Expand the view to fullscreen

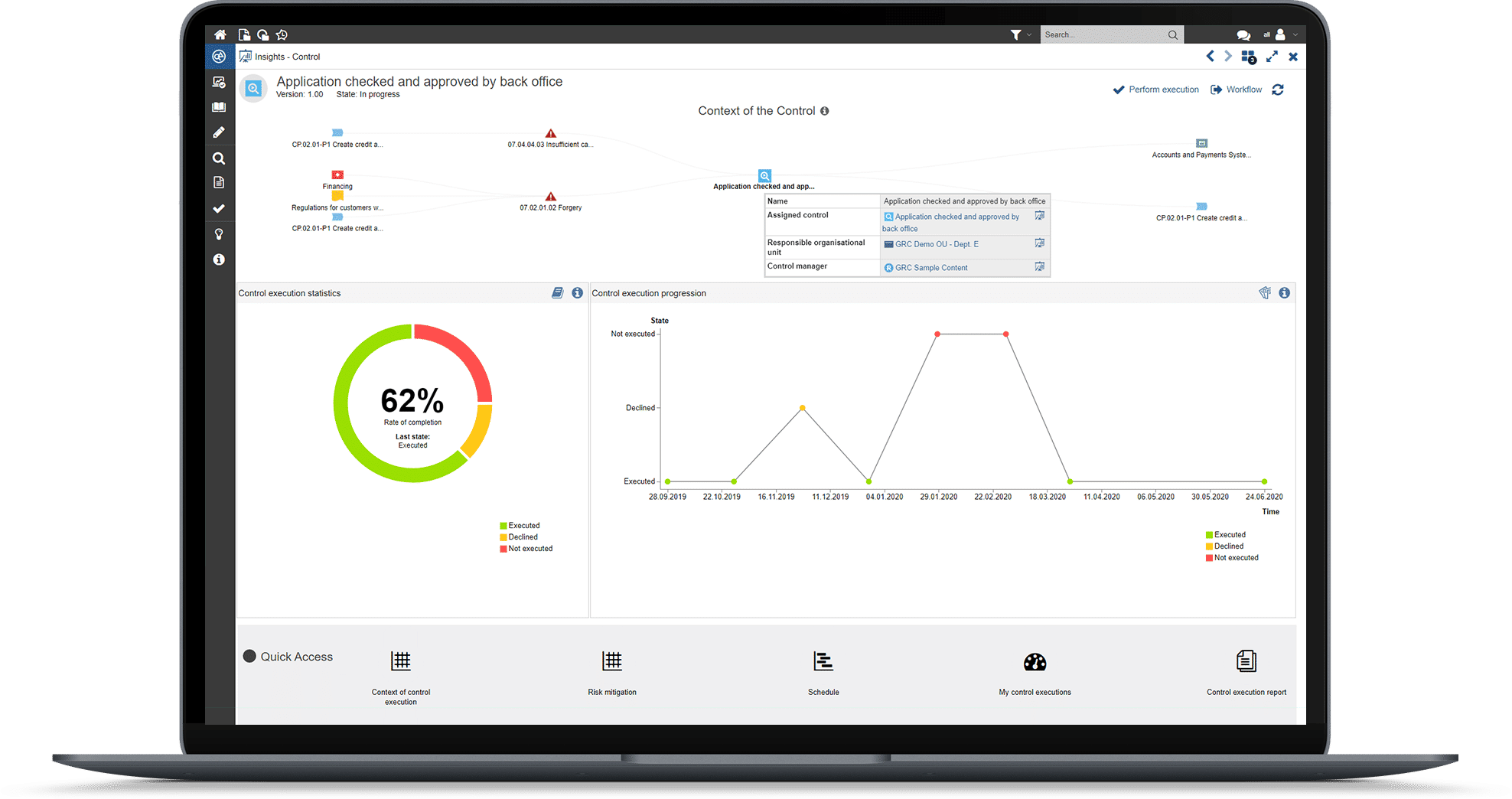1272,56
